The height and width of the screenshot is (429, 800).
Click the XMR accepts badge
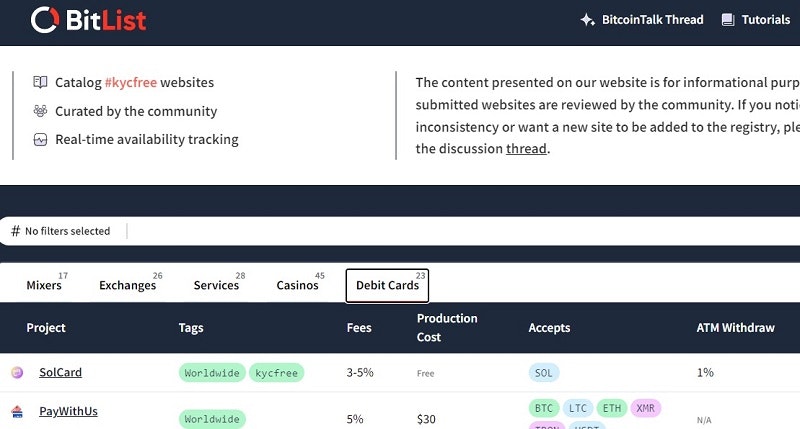(x=646, y=408)
